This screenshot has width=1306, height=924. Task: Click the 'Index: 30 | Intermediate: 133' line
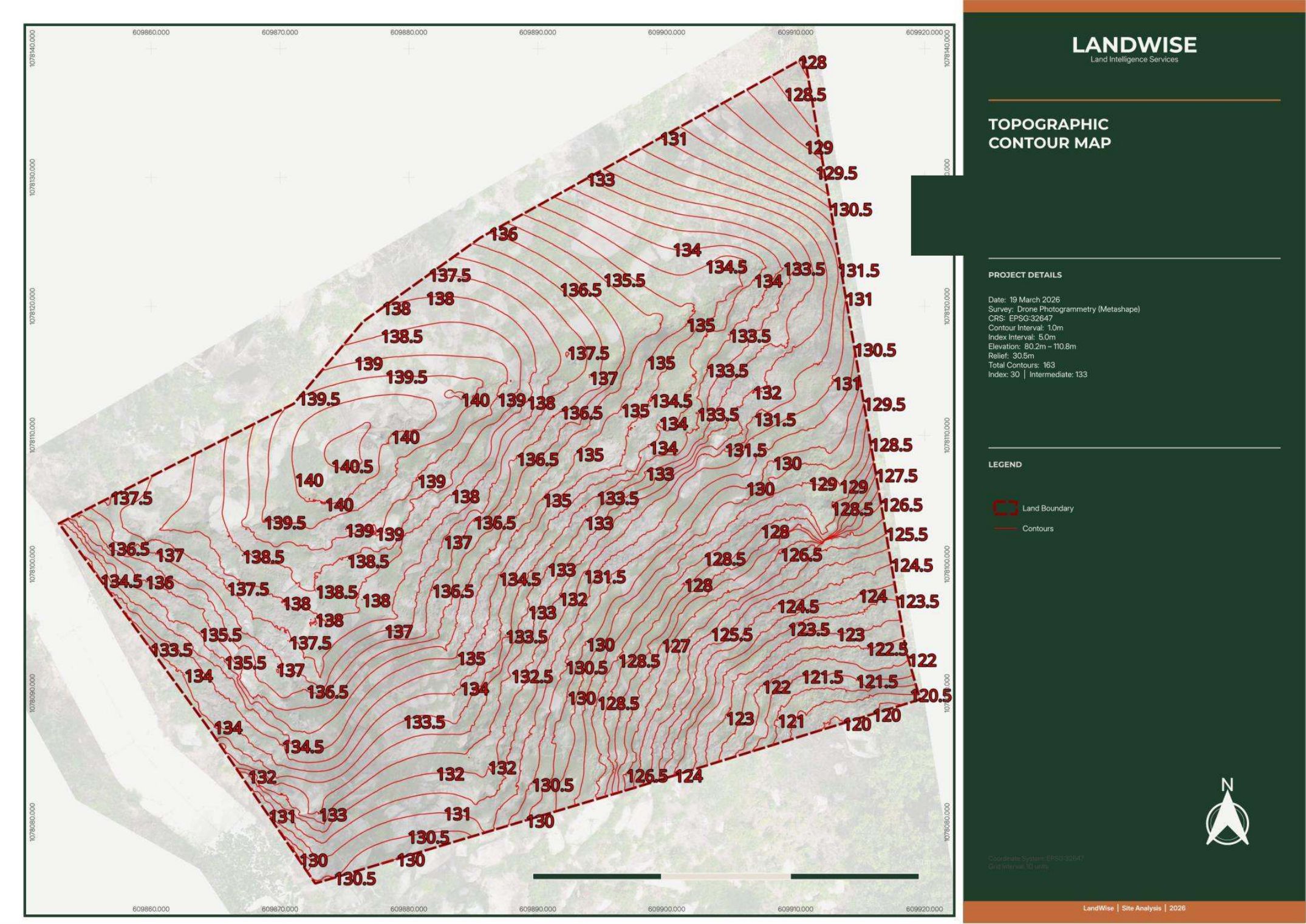(1038, 375)
